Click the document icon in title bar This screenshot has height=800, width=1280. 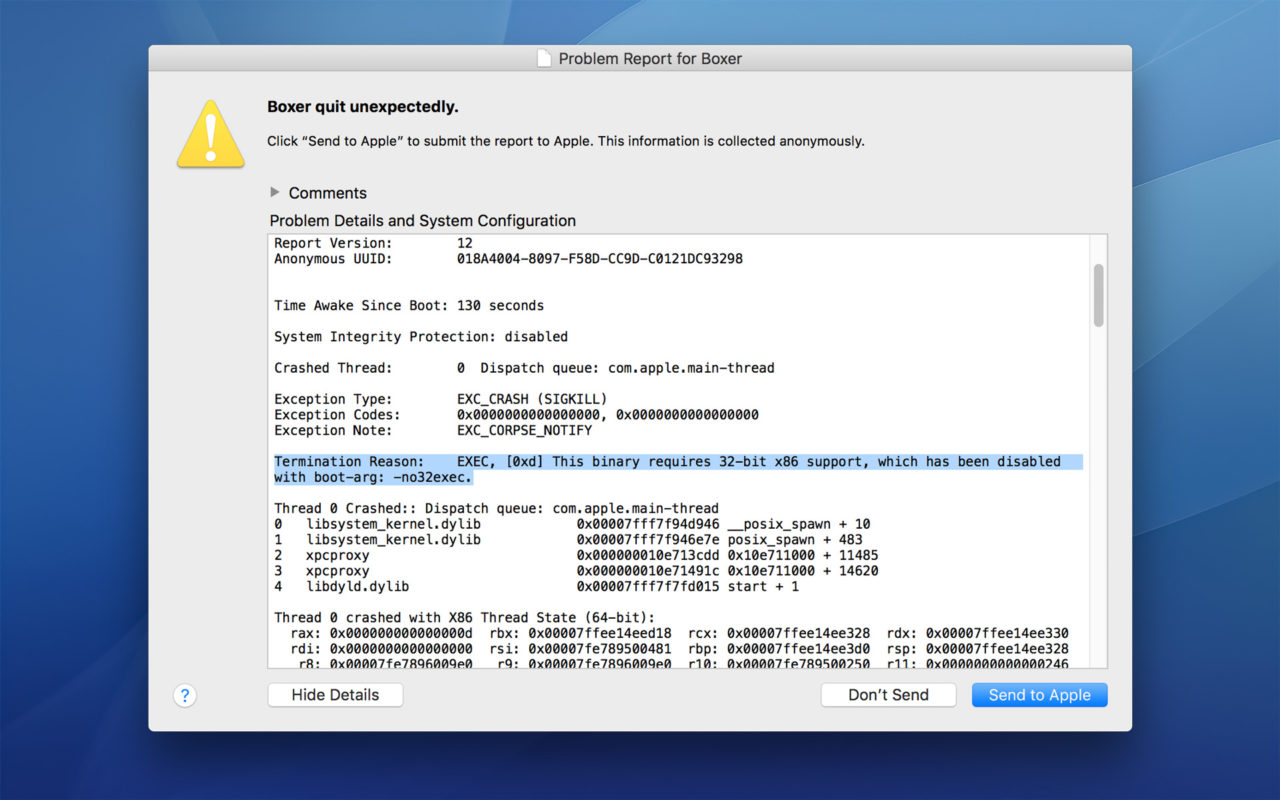[544, 58]
